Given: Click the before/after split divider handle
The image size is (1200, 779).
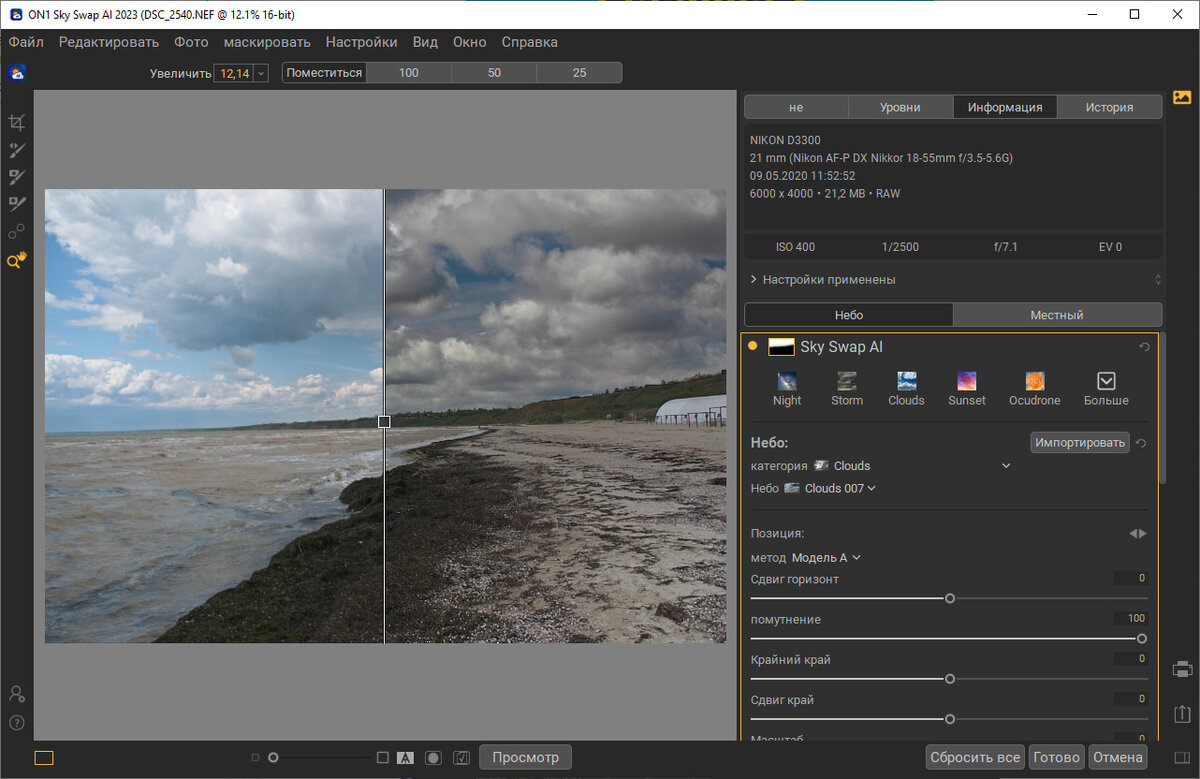Looking at the screenshot, I should click(x=384, y=422).
